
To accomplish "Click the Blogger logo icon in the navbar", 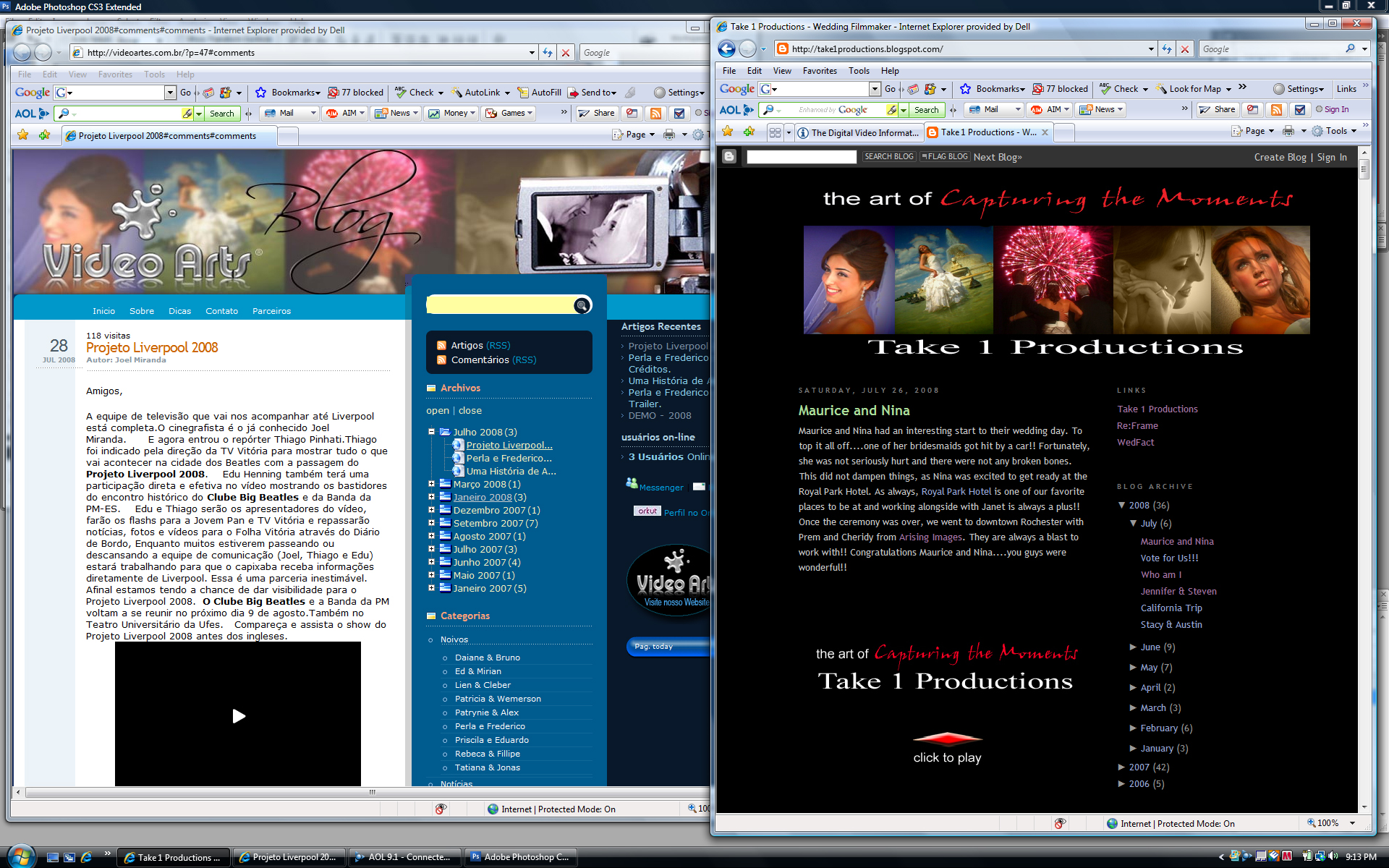I will click(729, 157).
